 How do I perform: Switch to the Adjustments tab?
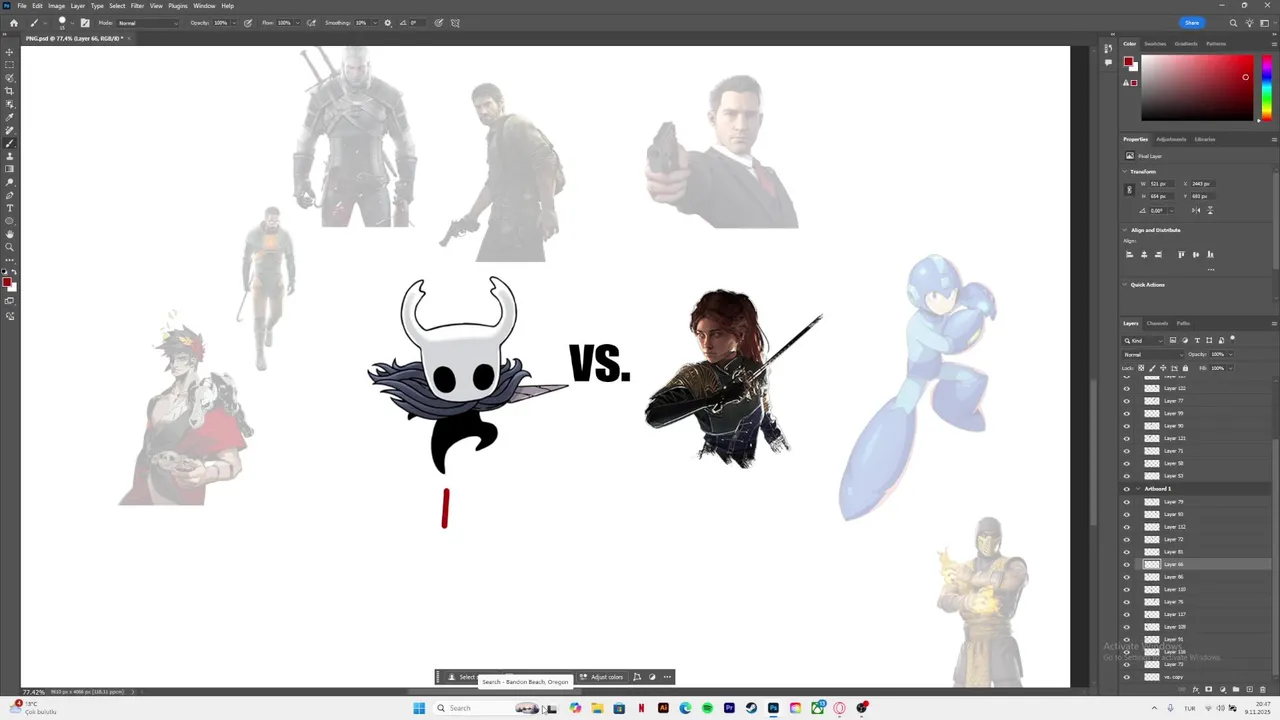(1171, 139)
